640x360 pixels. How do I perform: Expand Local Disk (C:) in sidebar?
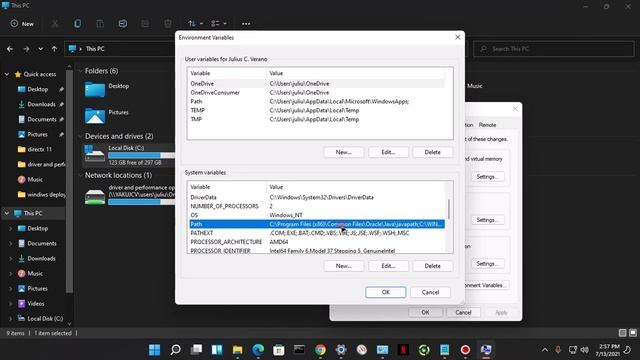tap(11, 319)
